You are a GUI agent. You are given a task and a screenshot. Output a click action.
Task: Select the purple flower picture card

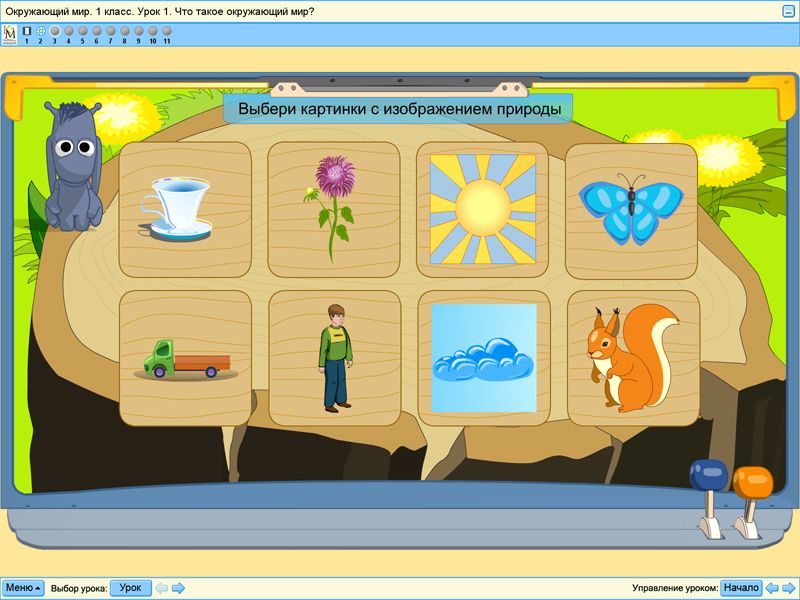(334, 210)
